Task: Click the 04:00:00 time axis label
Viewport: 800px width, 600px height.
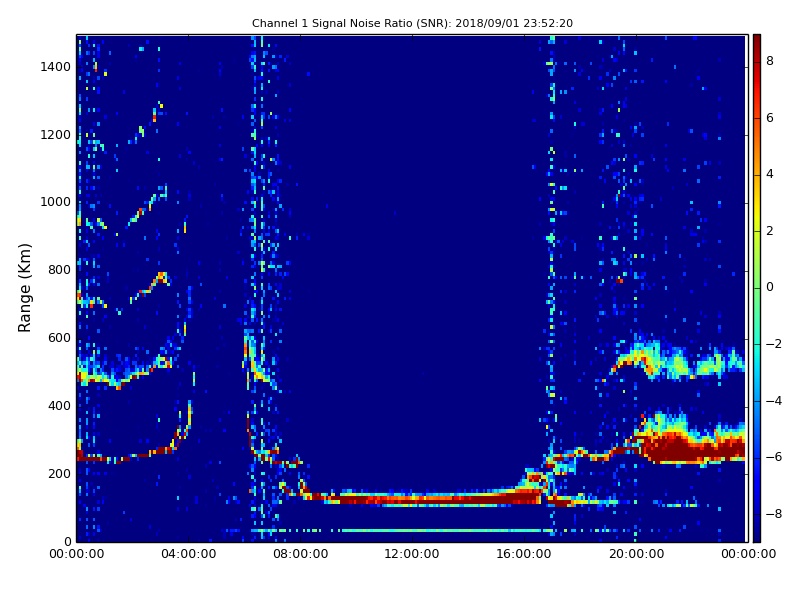Action: click(x=189, y=554)
